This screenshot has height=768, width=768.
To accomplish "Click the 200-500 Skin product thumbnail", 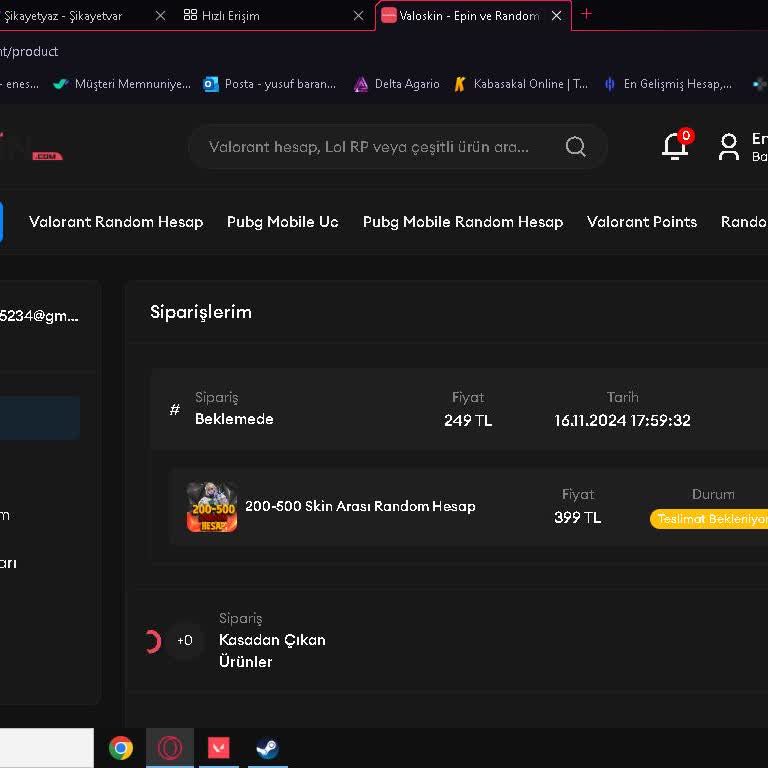I will click(212, 506).
